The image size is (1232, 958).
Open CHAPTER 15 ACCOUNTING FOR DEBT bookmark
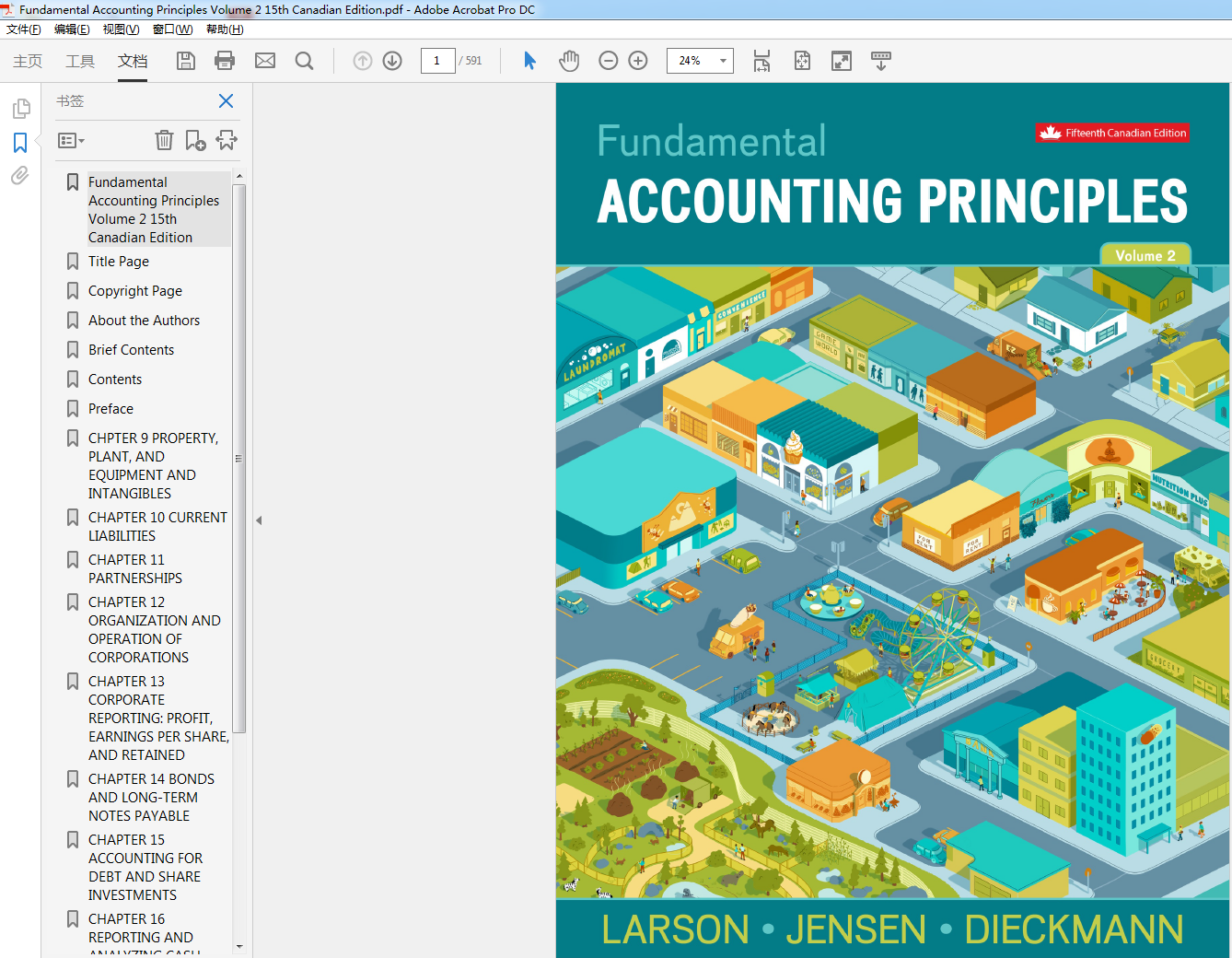145,868
